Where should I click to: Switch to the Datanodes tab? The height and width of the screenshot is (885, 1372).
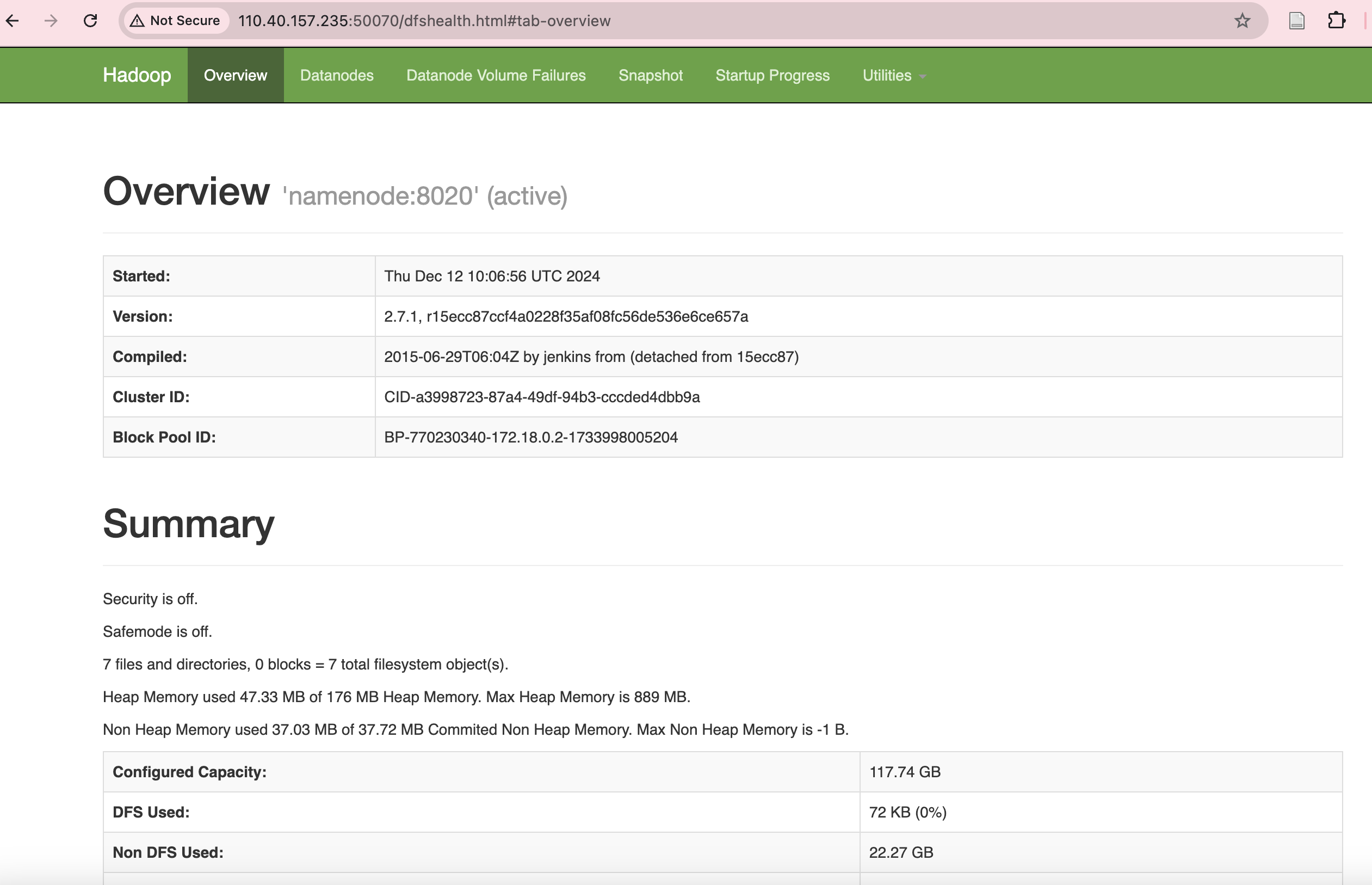(x=337, y=75)
